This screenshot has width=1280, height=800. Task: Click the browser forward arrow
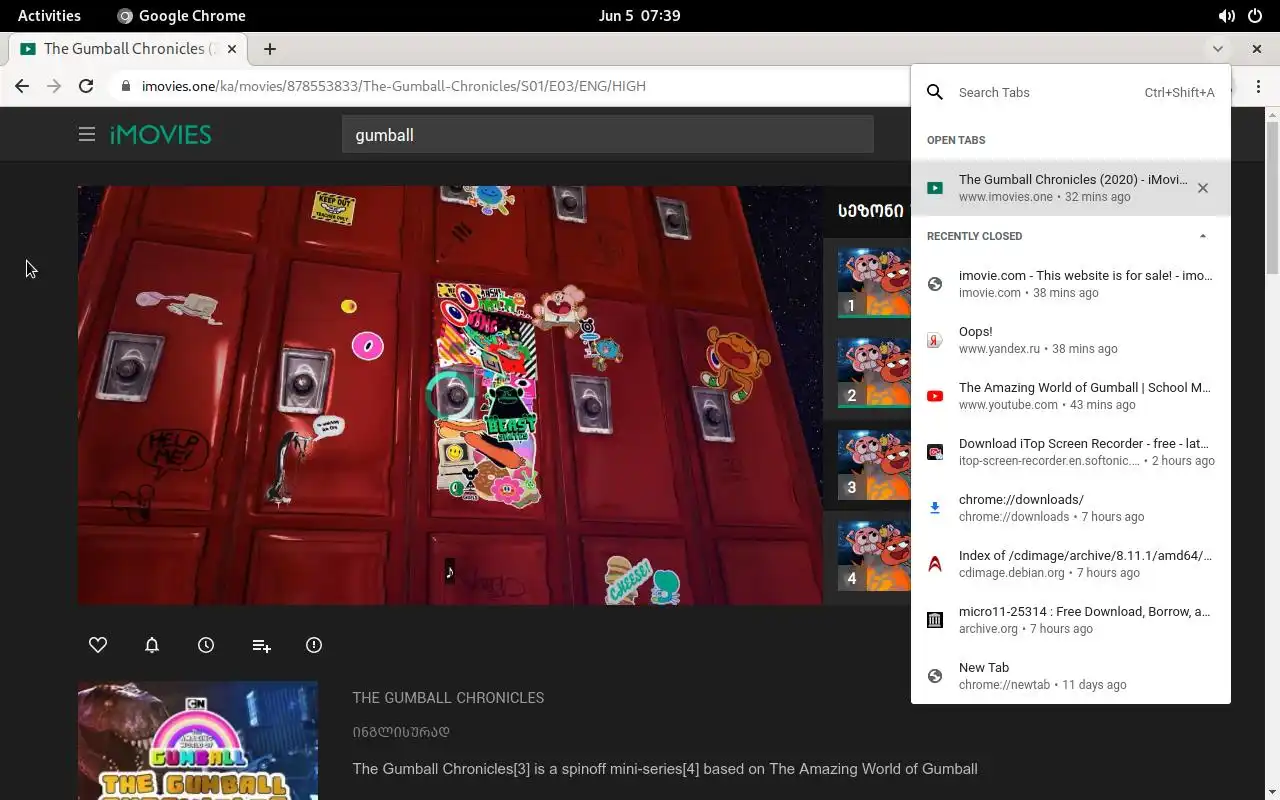click(54, 86)
